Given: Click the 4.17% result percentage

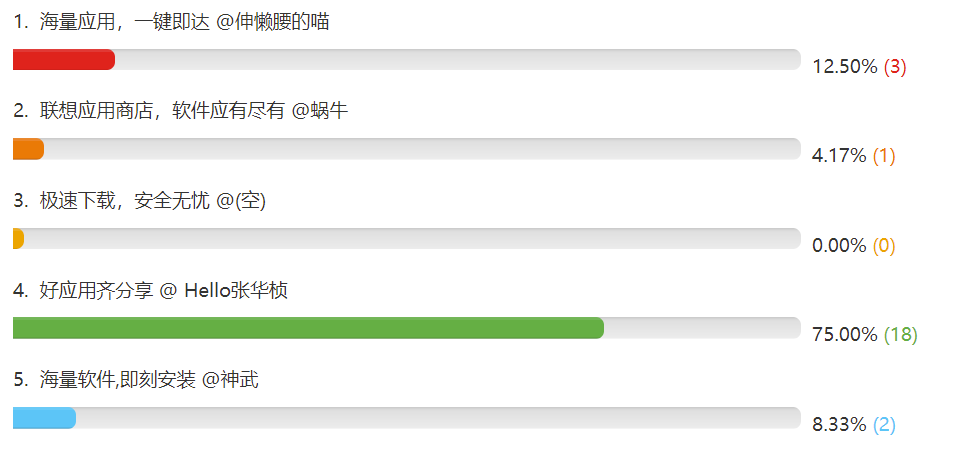Looking at the screenshot, I should point(839,156).
